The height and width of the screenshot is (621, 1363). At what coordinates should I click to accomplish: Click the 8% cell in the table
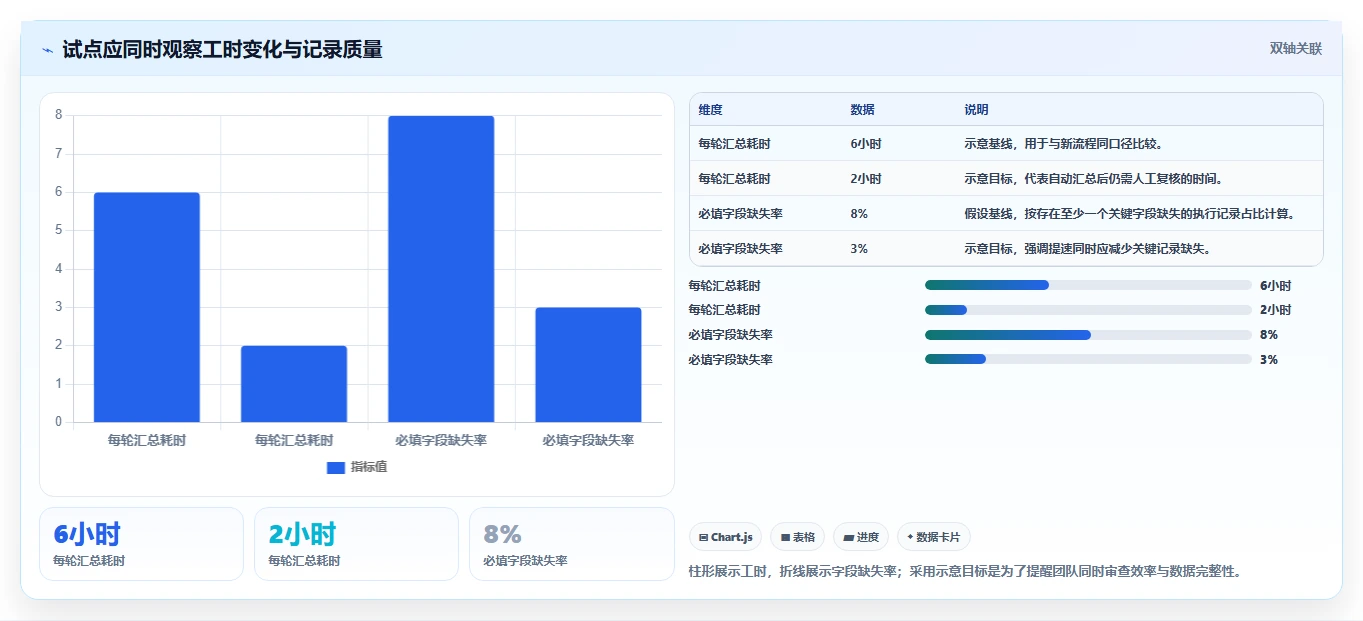(859, 214)
